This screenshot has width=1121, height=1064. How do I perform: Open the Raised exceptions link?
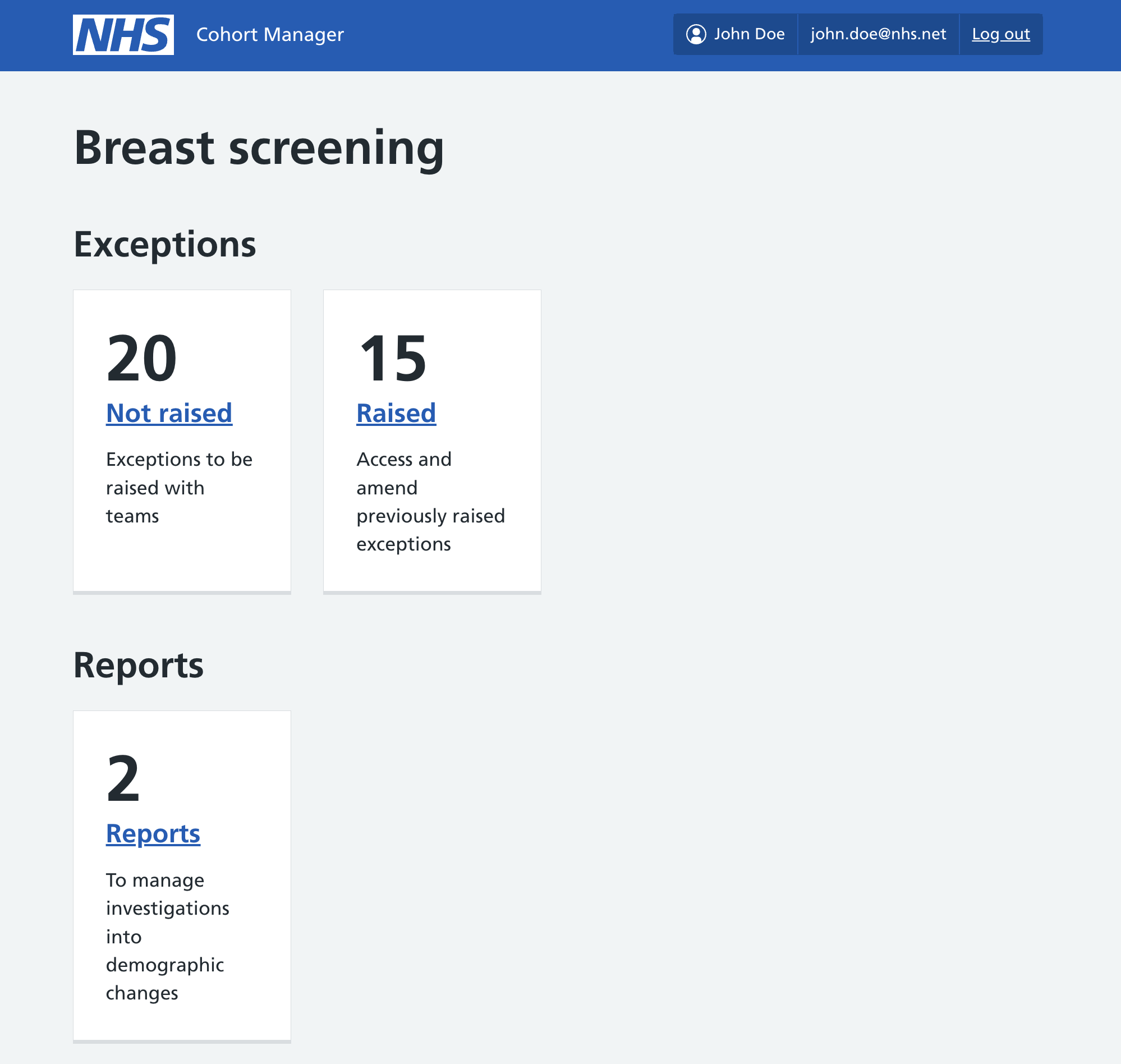(396, 413)
